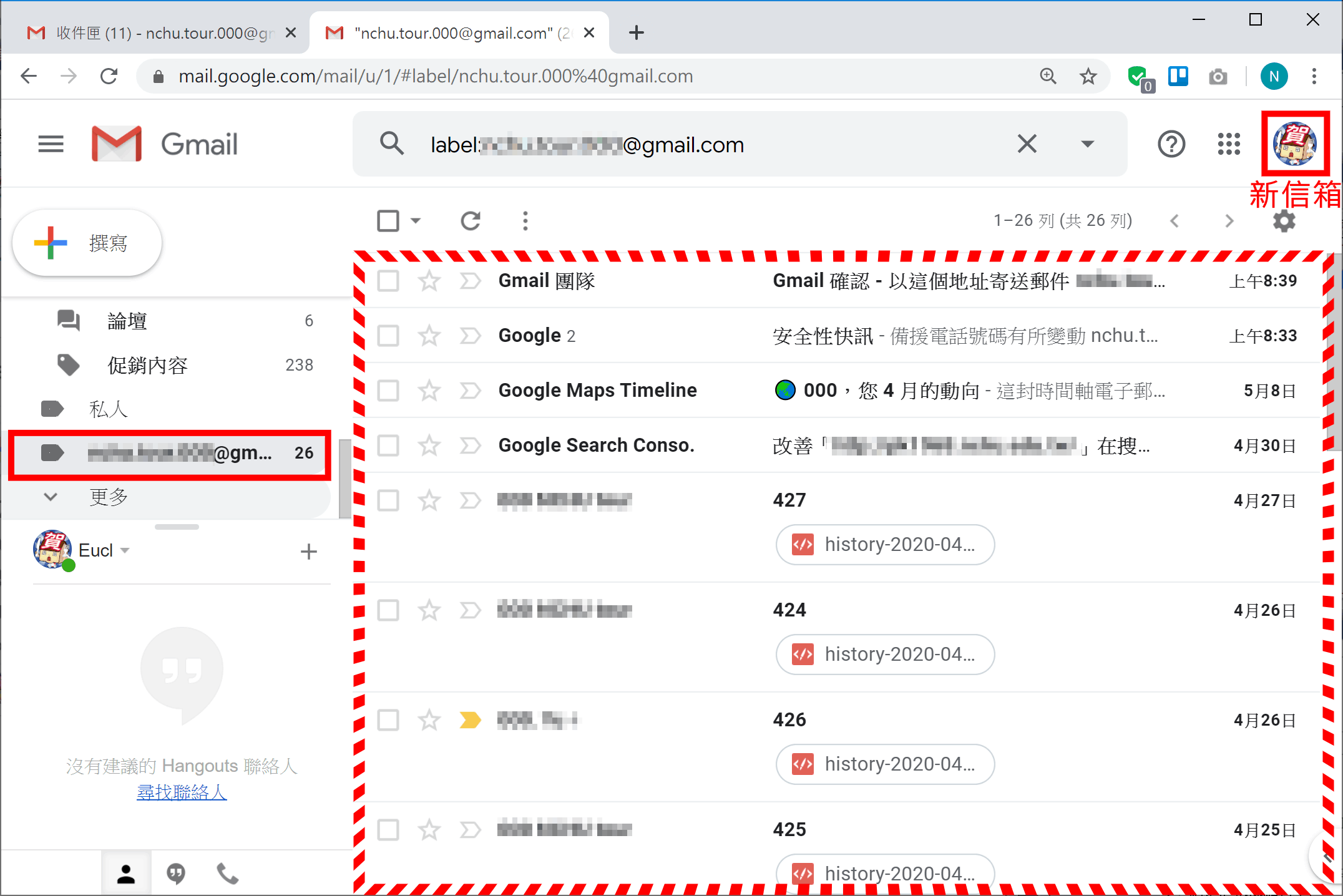The width and height of the screenshot is (1343, 896).
Task: Reload the browser page
Action: pos(109,76)
